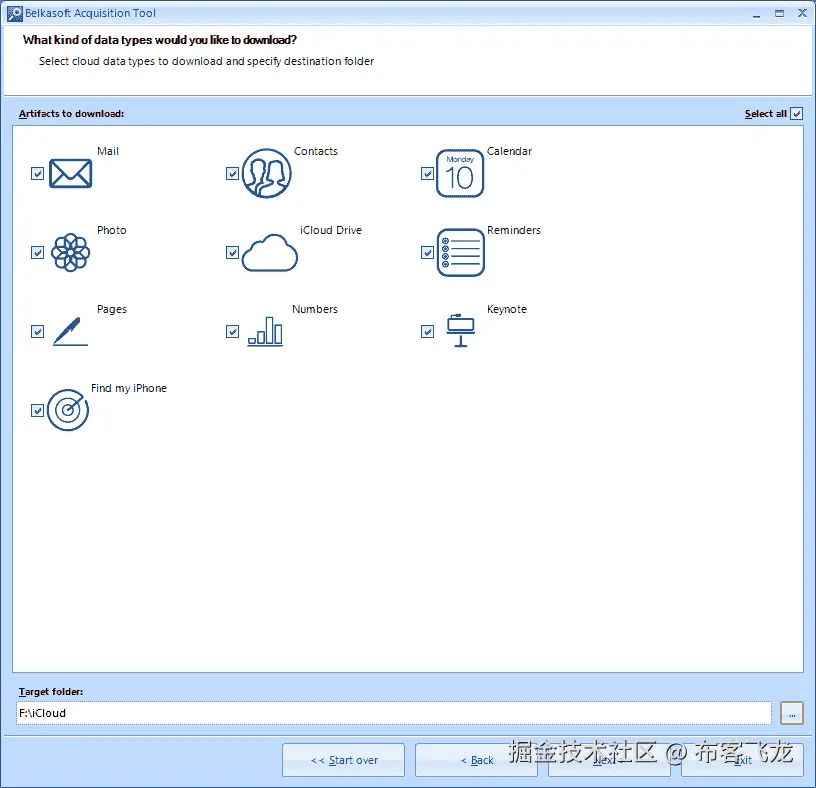Go back with the Back button
This screenshot has height=788, width=816.
click(476, 760)
